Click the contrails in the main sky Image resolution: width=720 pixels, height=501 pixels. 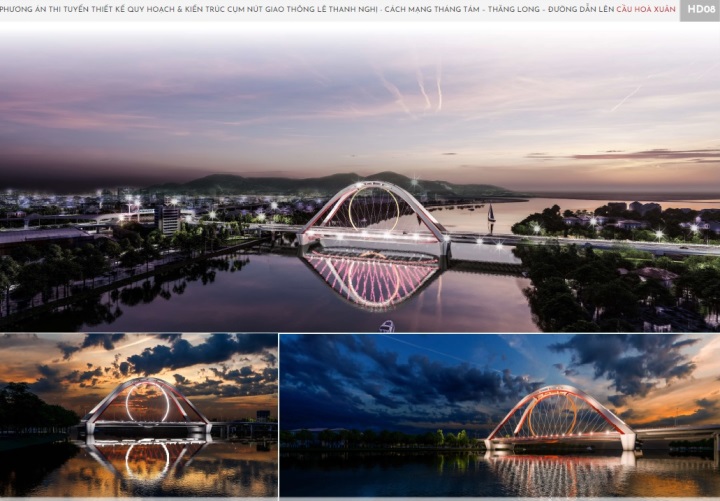coord(420,90)
